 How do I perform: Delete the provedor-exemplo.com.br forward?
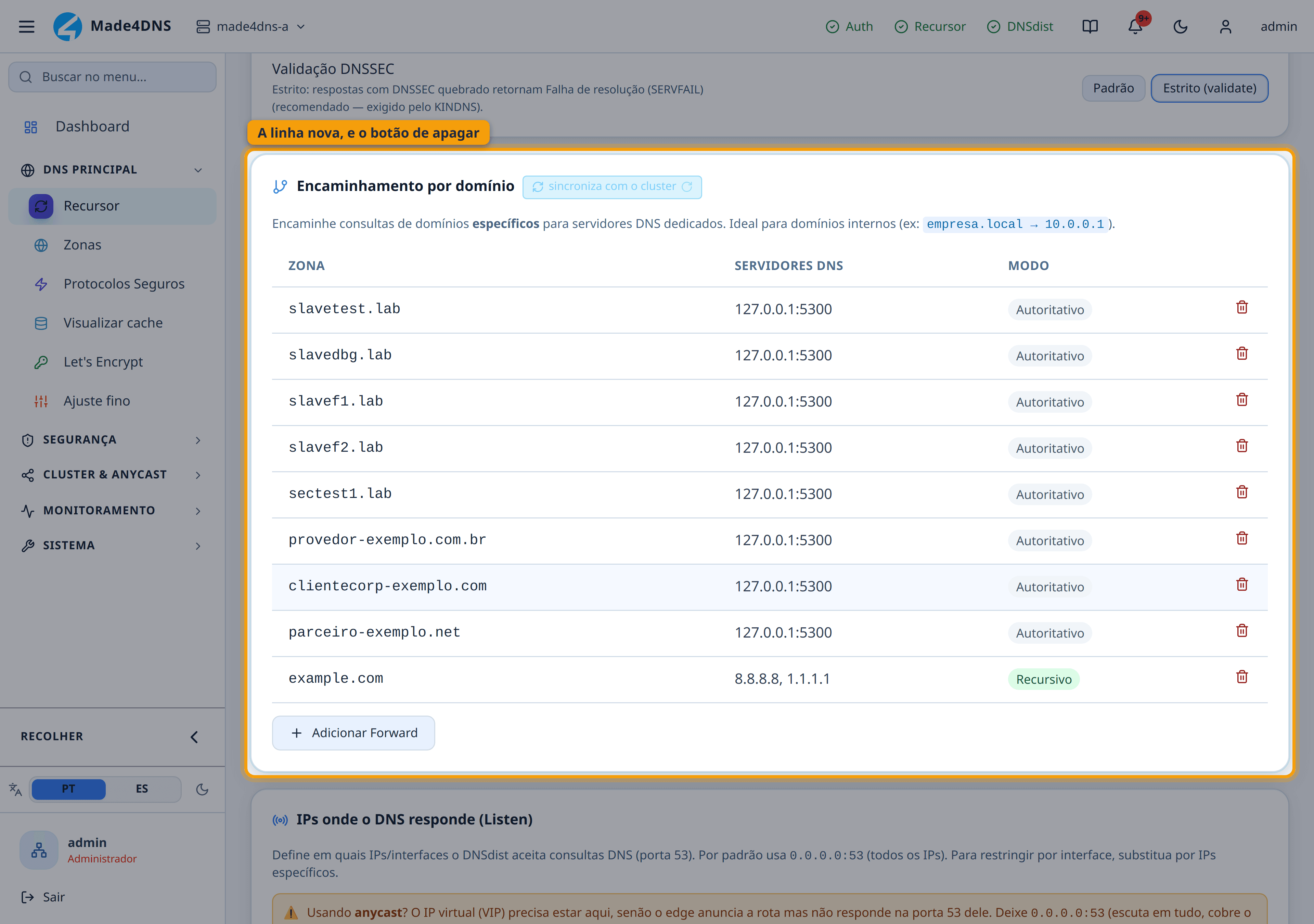click(x=1242, y=538)
